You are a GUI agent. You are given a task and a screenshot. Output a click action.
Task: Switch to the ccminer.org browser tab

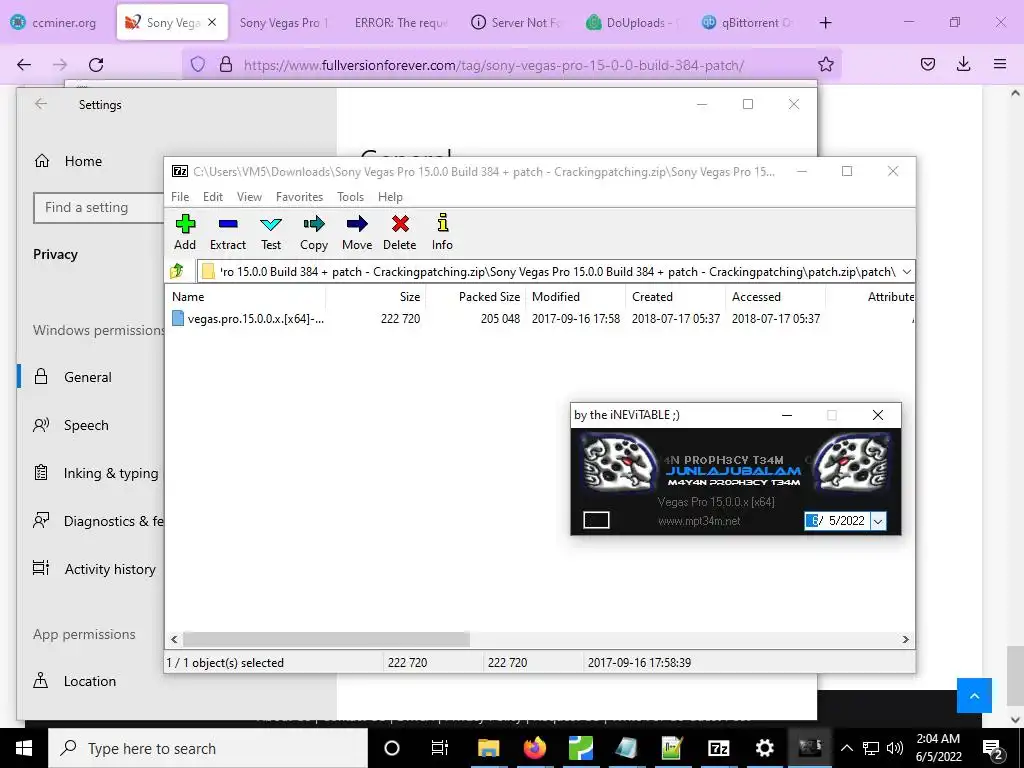click(55, 23)
